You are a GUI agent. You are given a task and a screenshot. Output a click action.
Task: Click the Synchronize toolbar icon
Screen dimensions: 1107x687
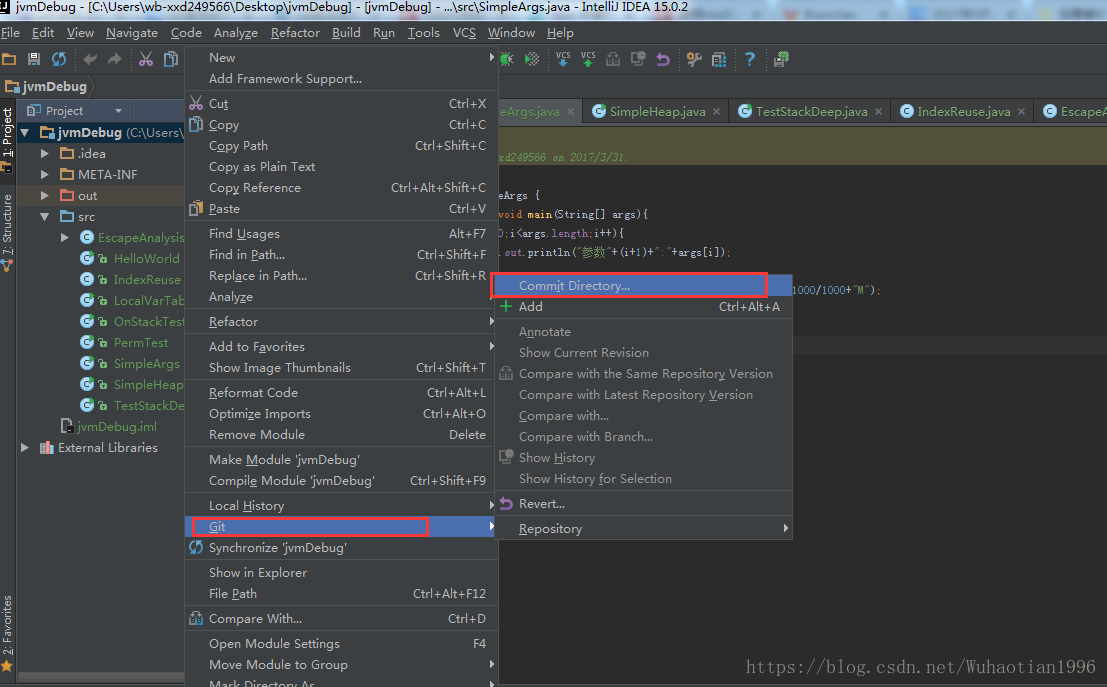pos(59,59)
